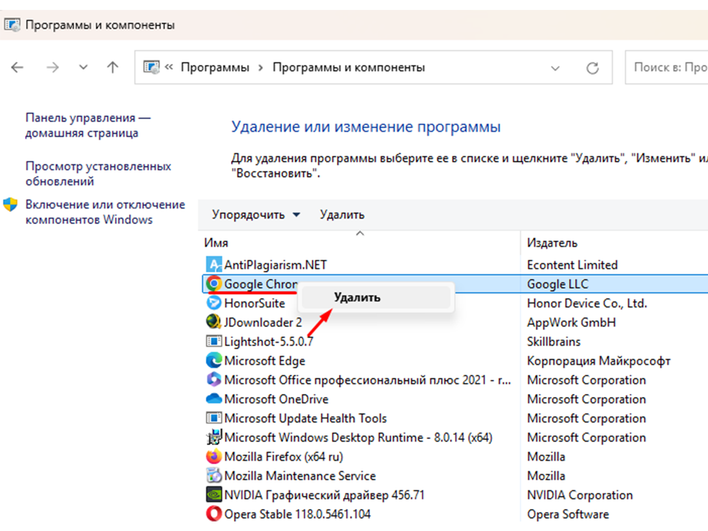This screenshot has width=708, height=531.
Task: Go back with the left arrow
Action: 17,67
